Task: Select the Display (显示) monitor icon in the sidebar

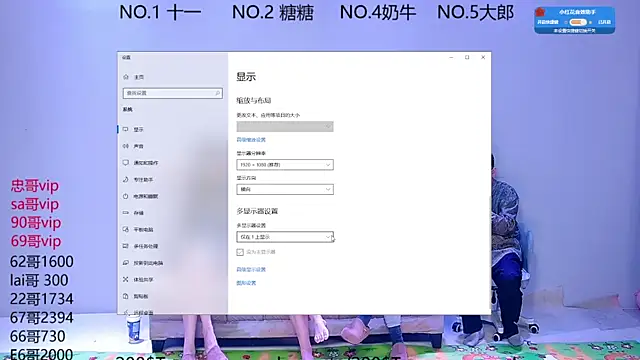Action: (126, 129)
